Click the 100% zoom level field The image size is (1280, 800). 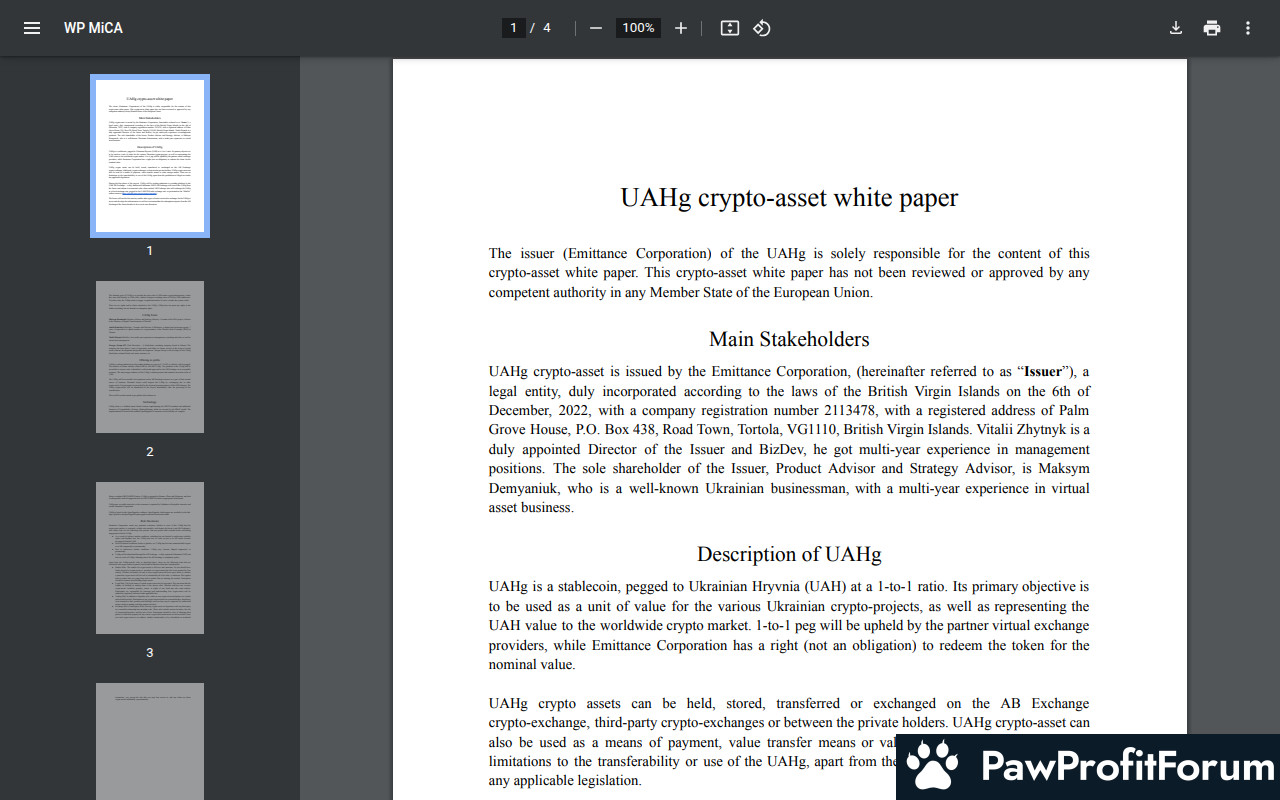point(638,28)
